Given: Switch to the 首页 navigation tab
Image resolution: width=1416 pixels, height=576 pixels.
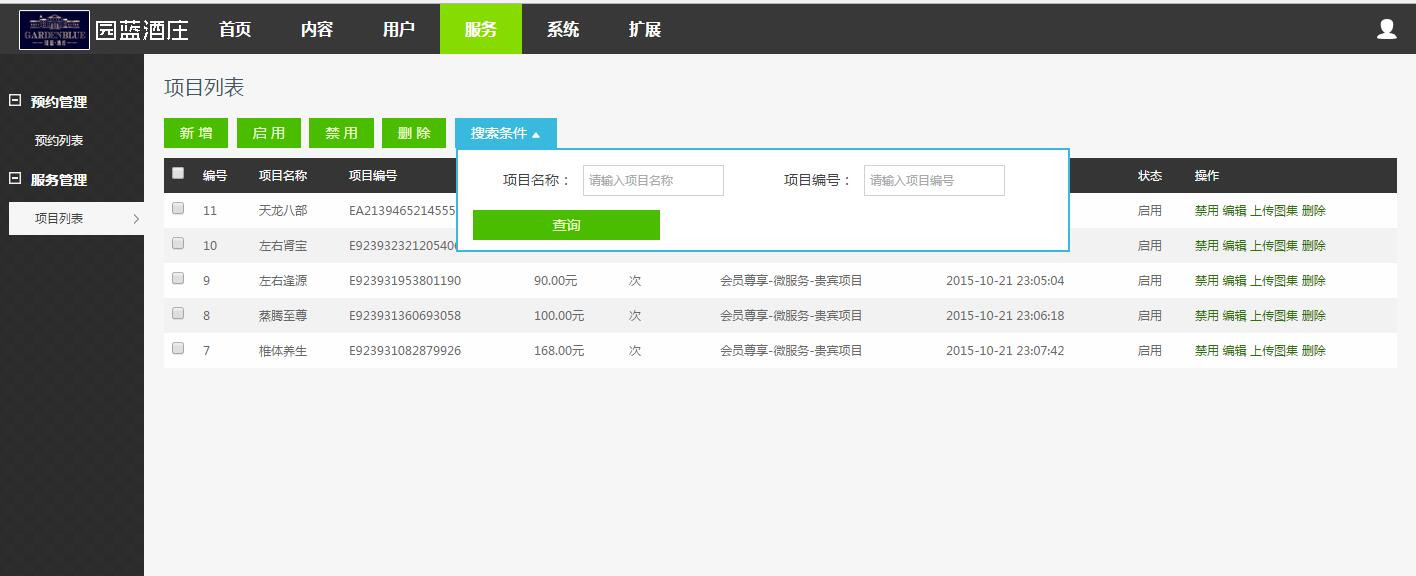Looking at the screenshot, I should click(235, 30).
